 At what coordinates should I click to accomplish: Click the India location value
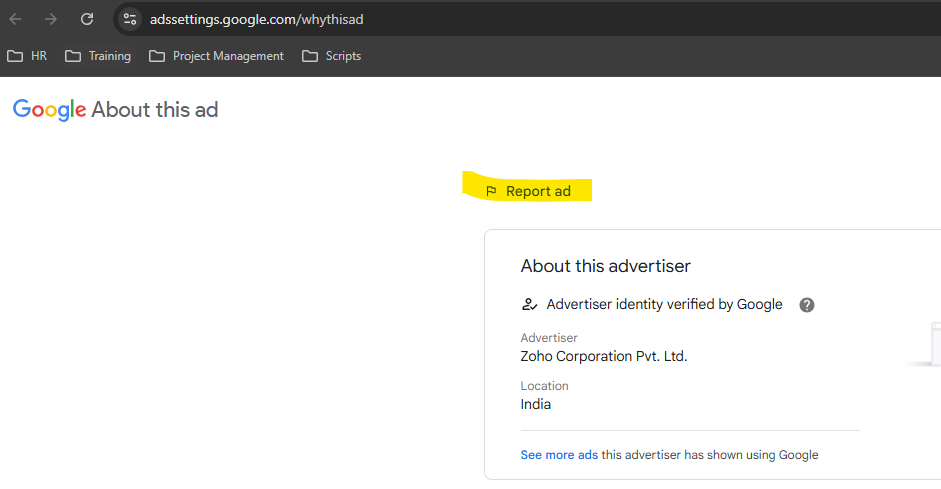click(535, 404)
